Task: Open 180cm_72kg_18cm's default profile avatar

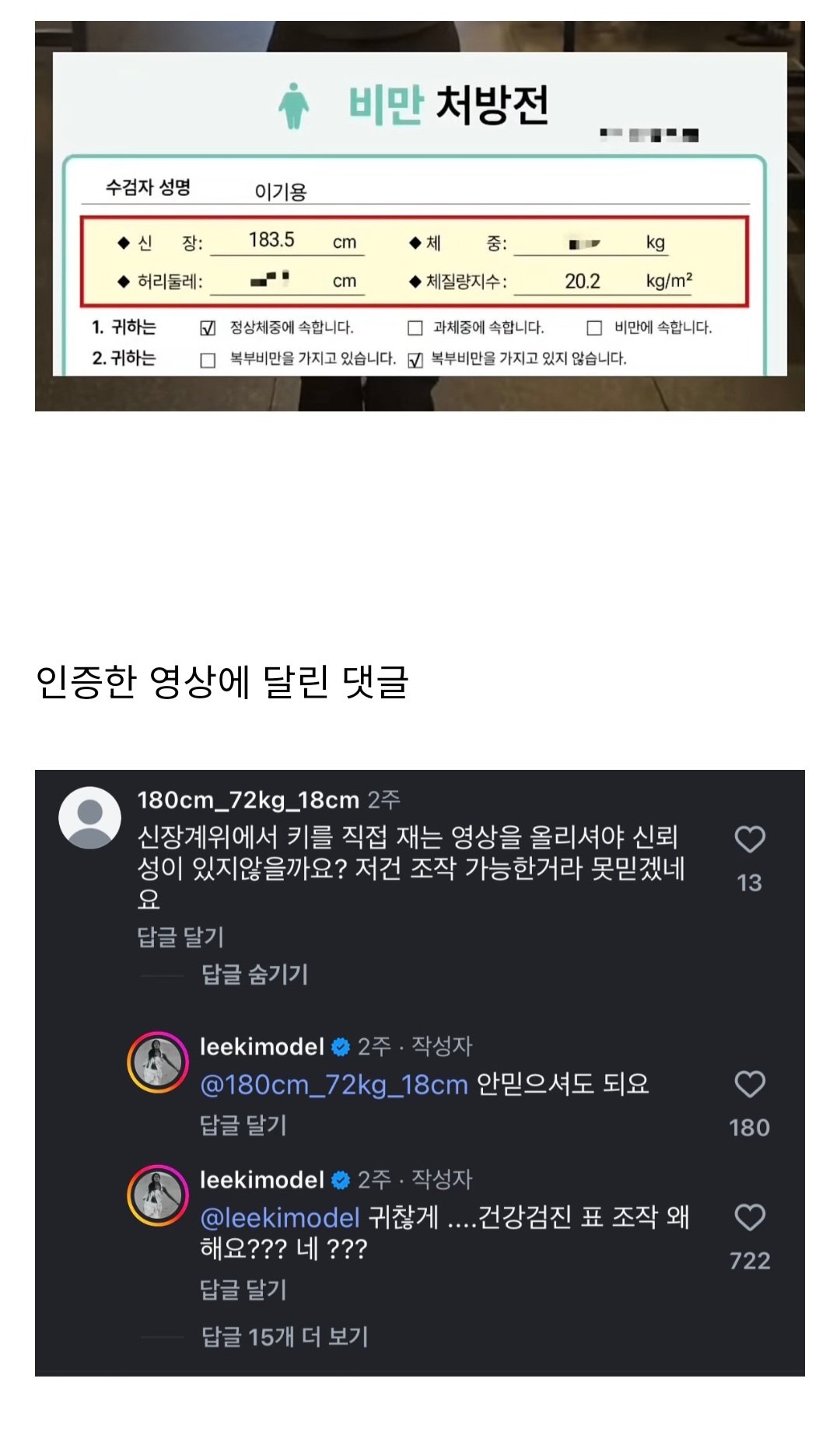Action: (x=90, y=817)
